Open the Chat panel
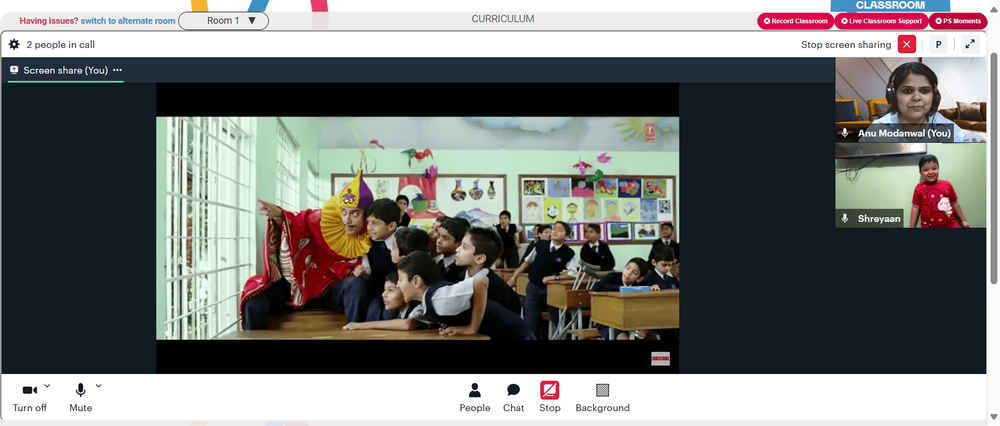This screenshot has width=1000, height=426. (513, 398)
